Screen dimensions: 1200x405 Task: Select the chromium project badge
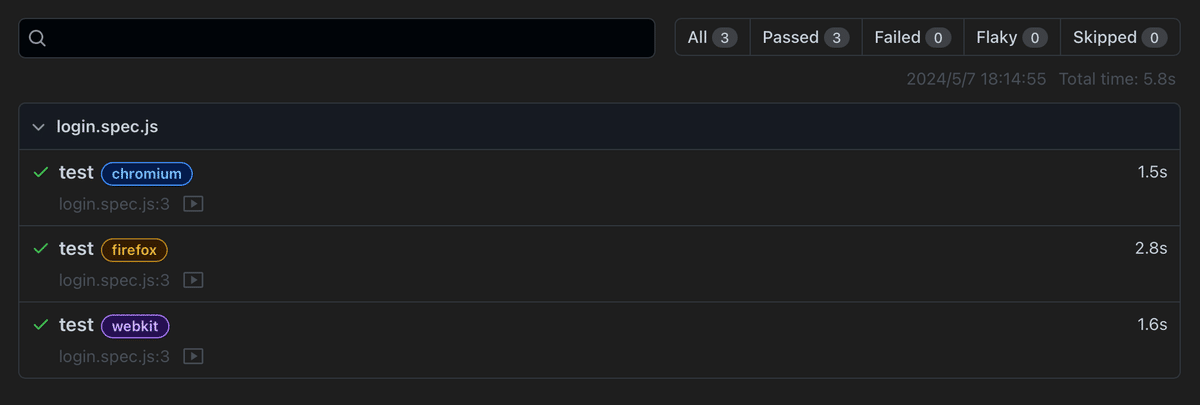pyautogui.click(x=147, y=173)
